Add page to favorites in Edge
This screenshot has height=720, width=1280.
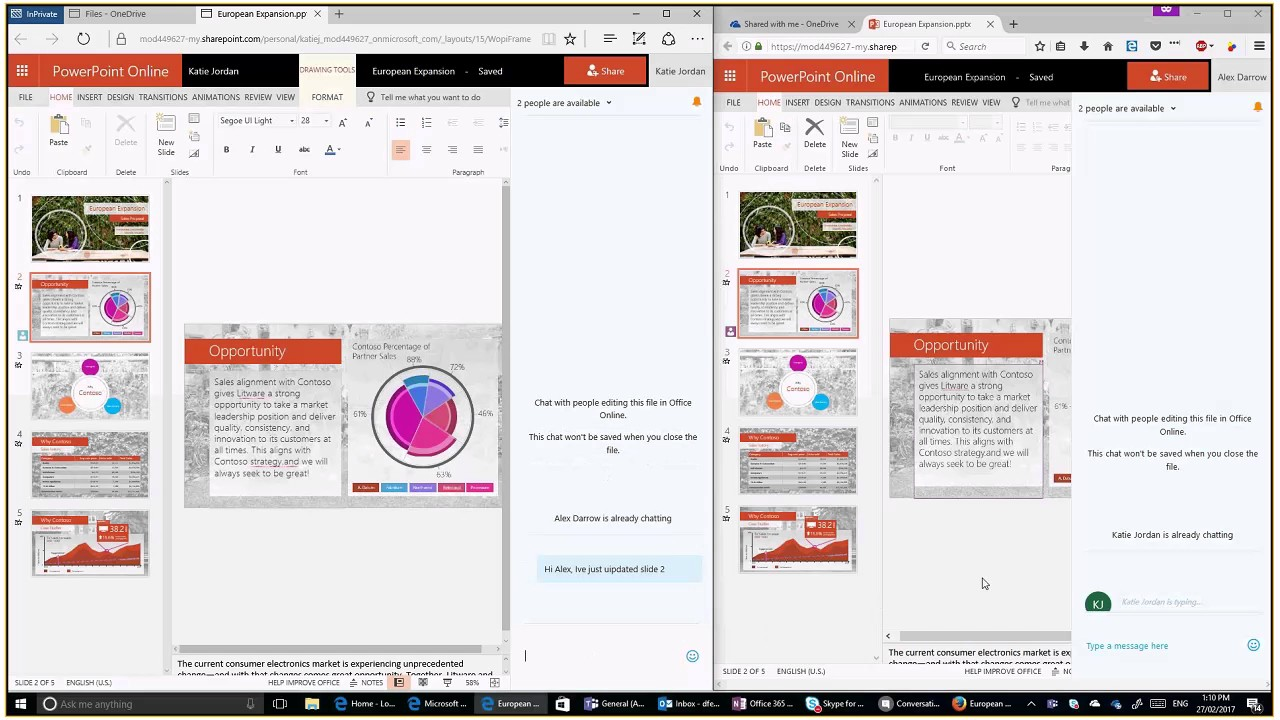(570, 39)
